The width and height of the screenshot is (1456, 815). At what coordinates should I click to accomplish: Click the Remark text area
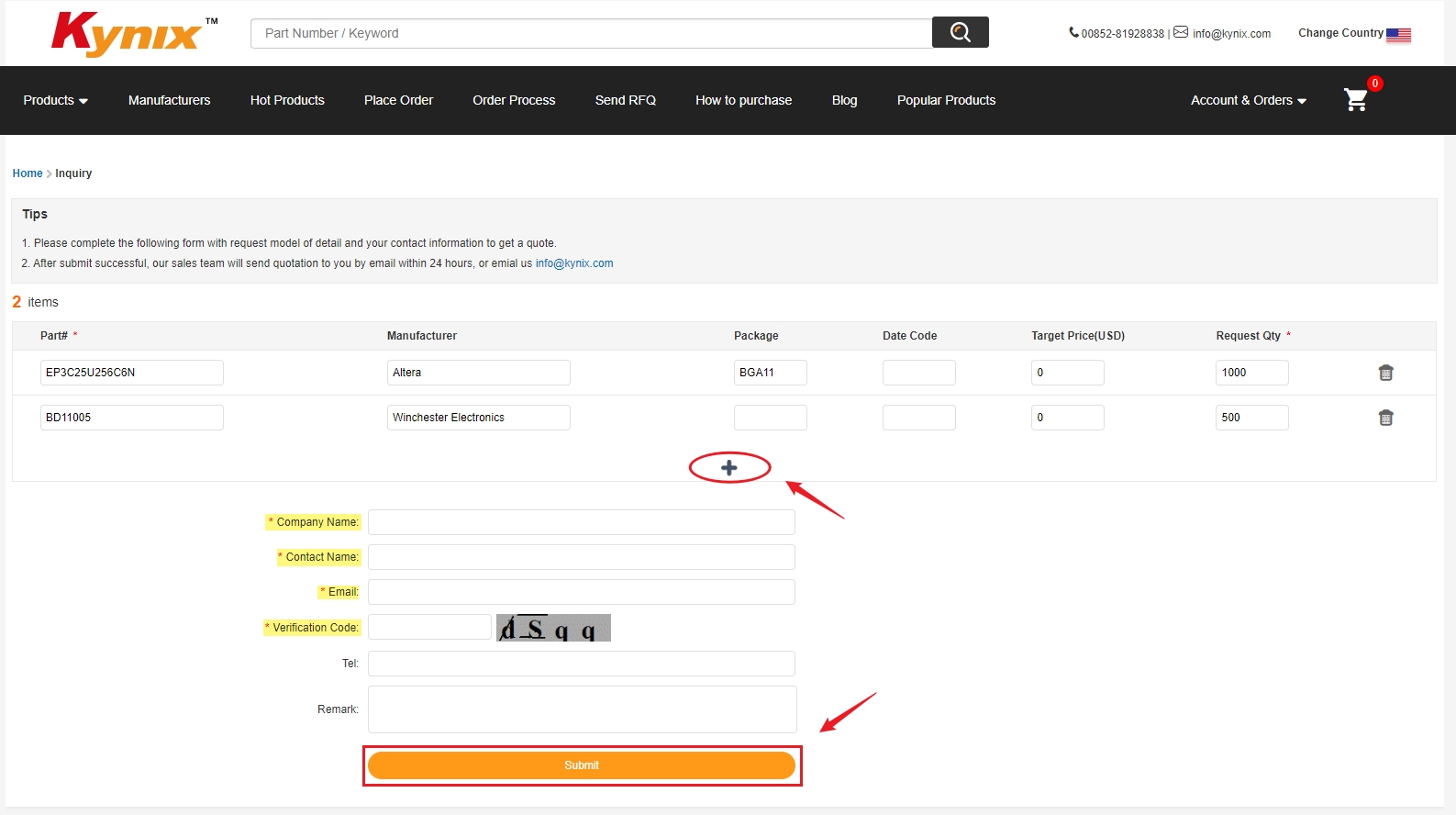[582, 709]
